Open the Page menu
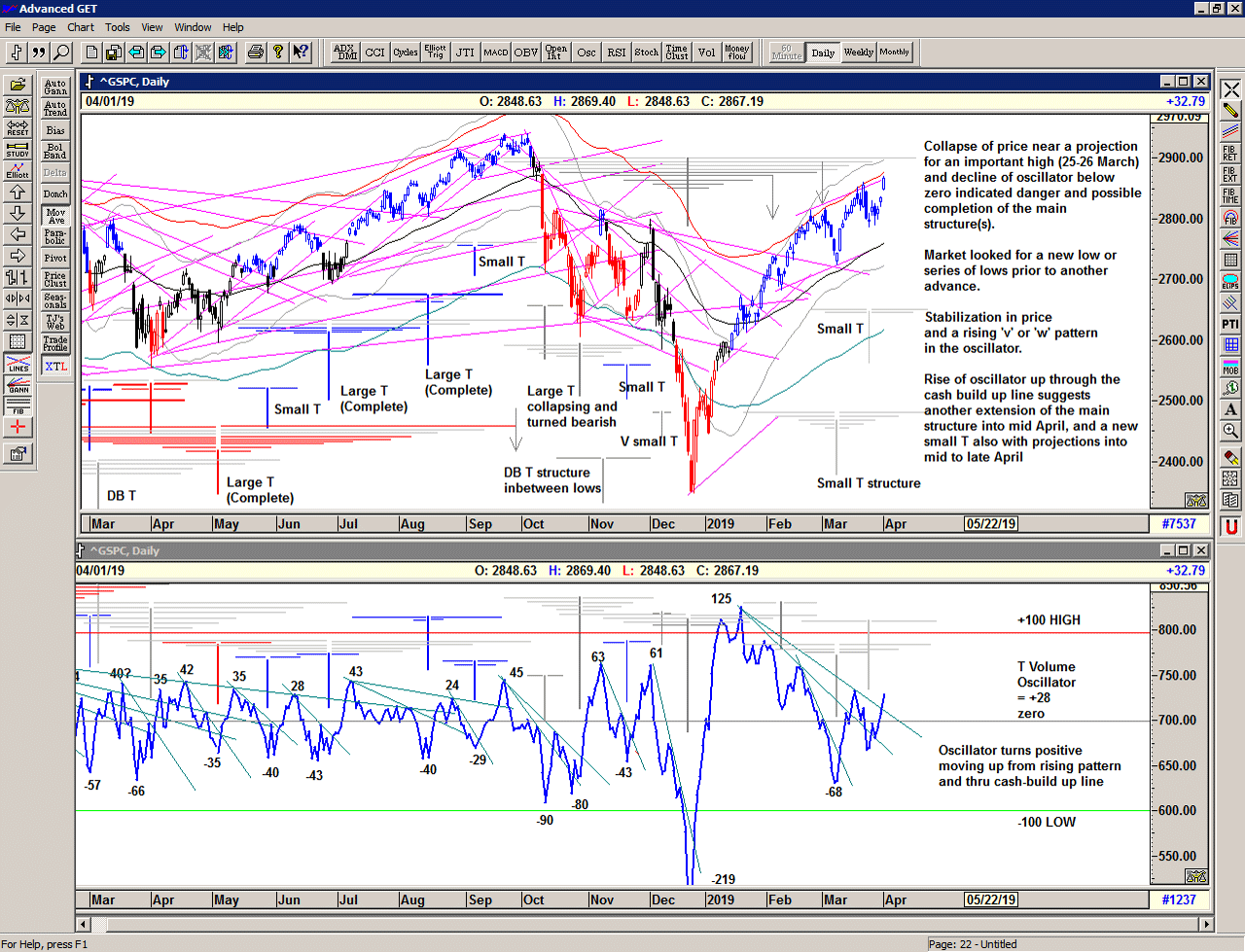 (44, 27)
